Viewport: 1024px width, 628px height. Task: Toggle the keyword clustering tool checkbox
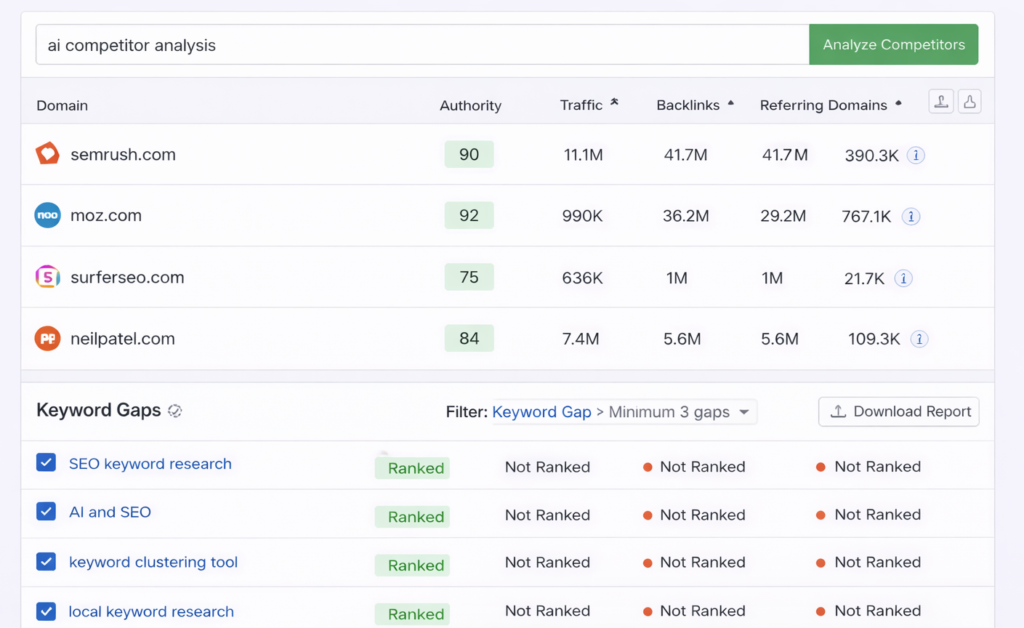click(45, 561)
